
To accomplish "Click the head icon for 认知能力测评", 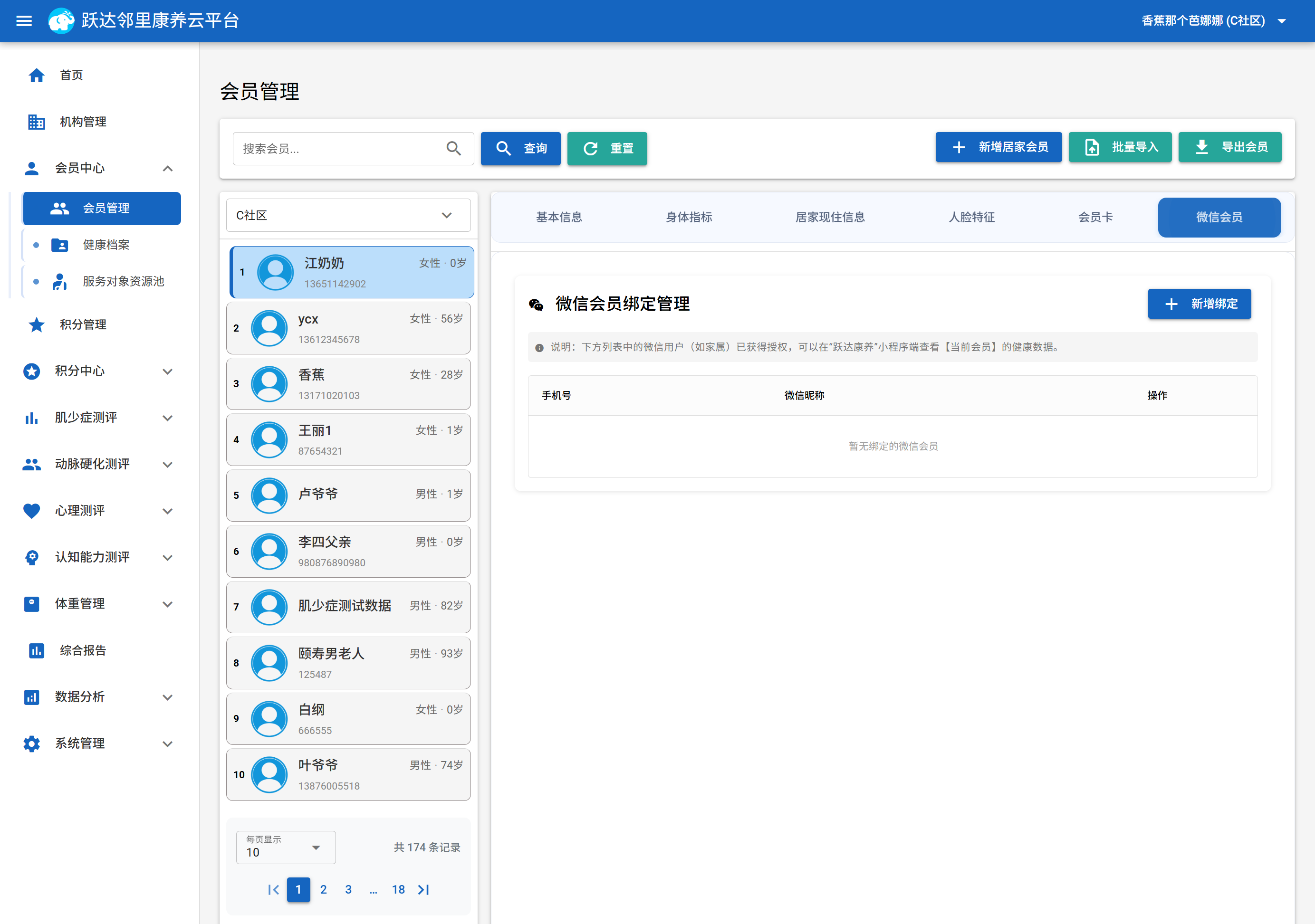I will 31,558.
